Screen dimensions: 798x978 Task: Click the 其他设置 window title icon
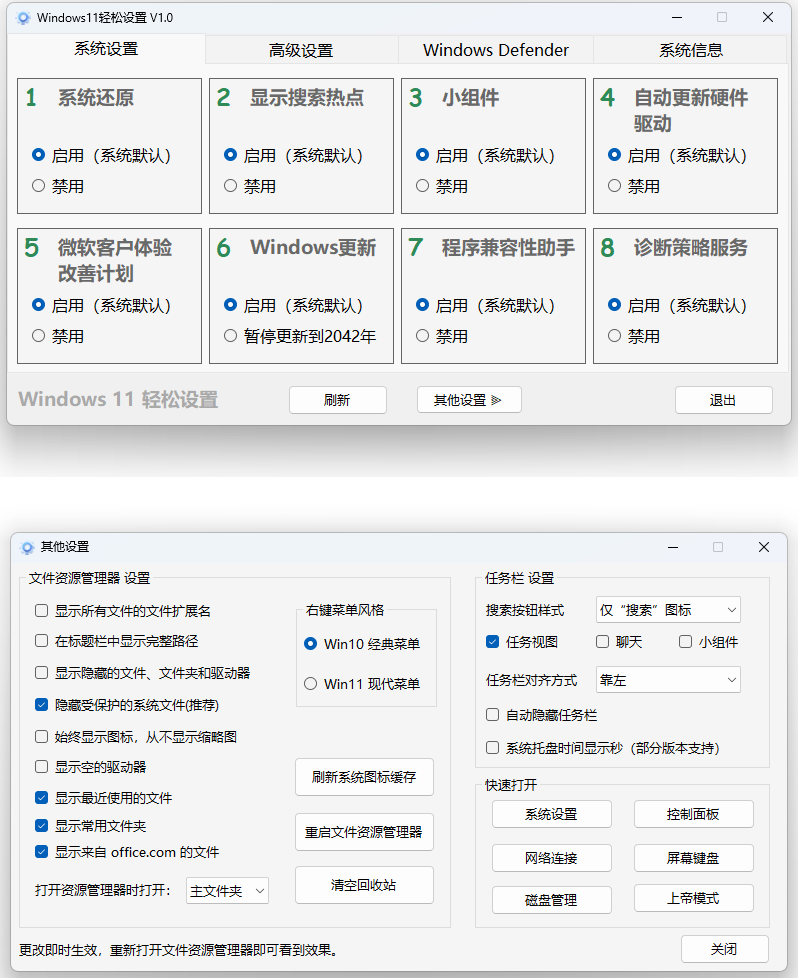[27, 548]
